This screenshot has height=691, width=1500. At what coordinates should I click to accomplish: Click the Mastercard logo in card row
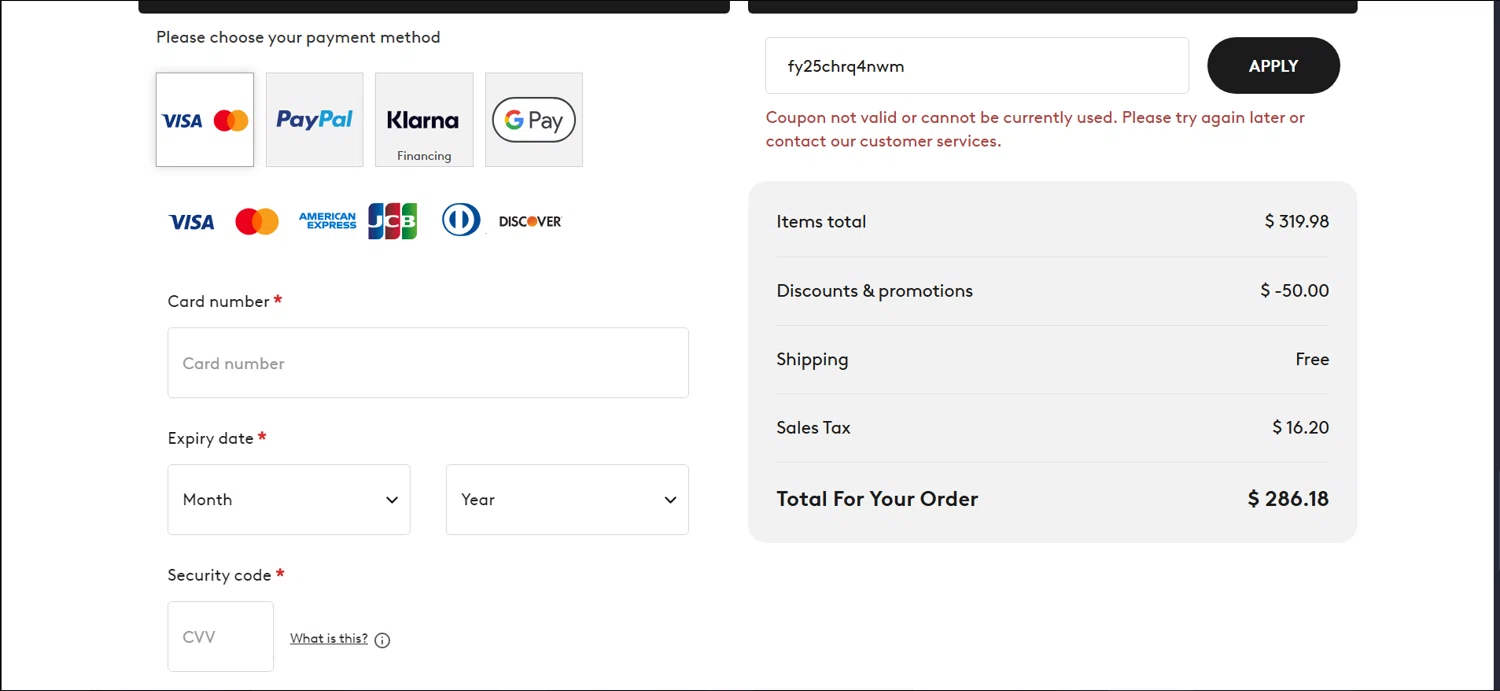(x=257, y=222)
